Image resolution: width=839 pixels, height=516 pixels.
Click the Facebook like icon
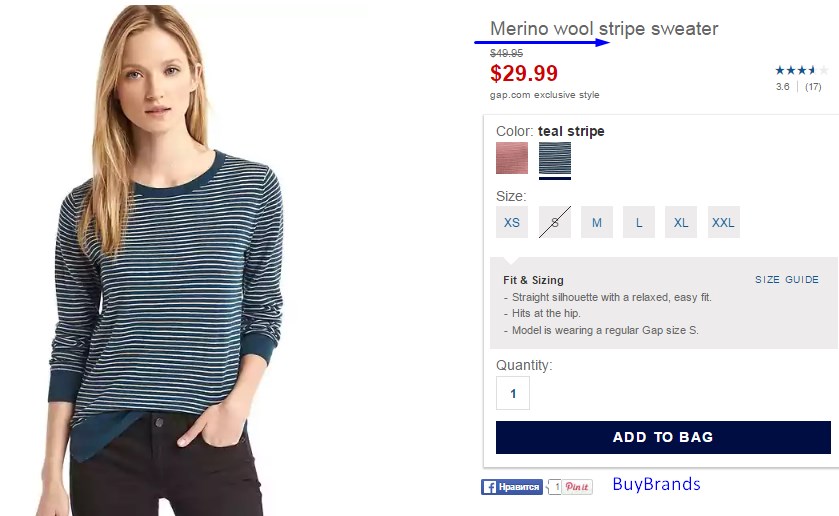pos(512,487)
